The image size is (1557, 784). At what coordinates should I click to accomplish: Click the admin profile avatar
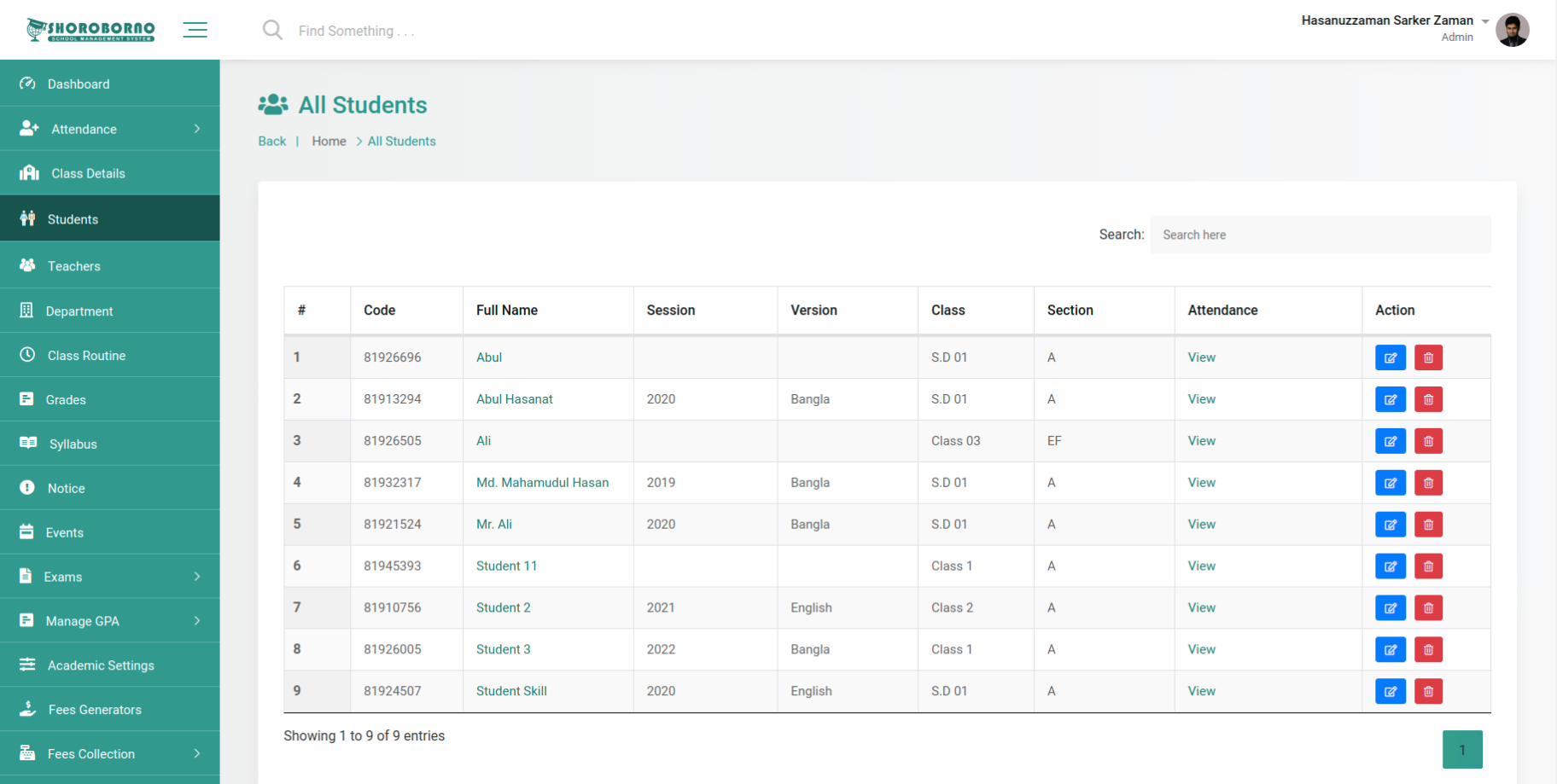click(1512, 30)
